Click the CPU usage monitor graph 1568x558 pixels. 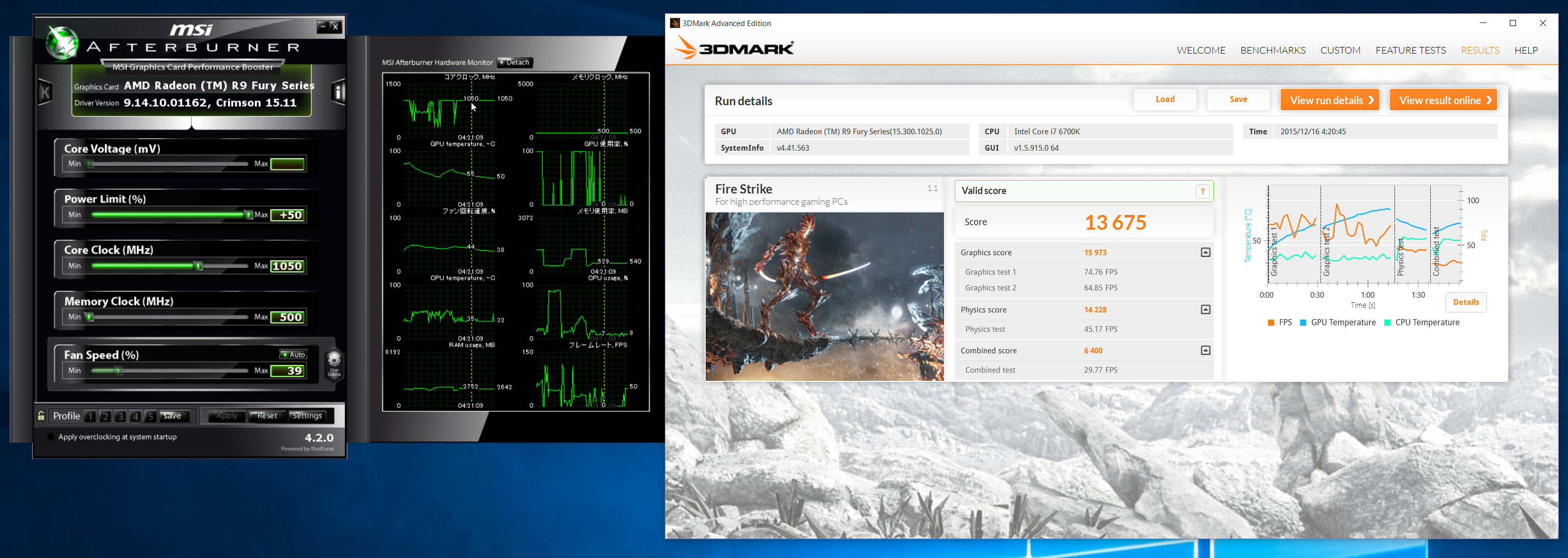pyautogui.click(x=581, y=311)
